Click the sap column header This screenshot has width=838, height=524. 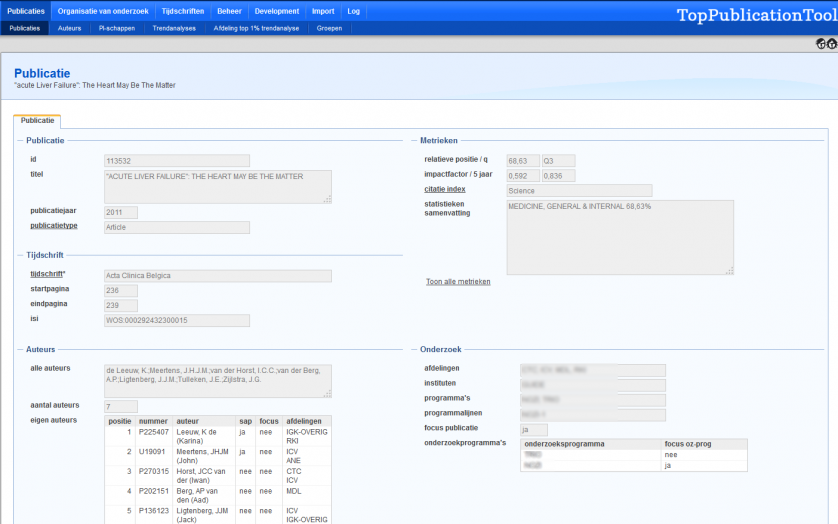click(245, 421)
